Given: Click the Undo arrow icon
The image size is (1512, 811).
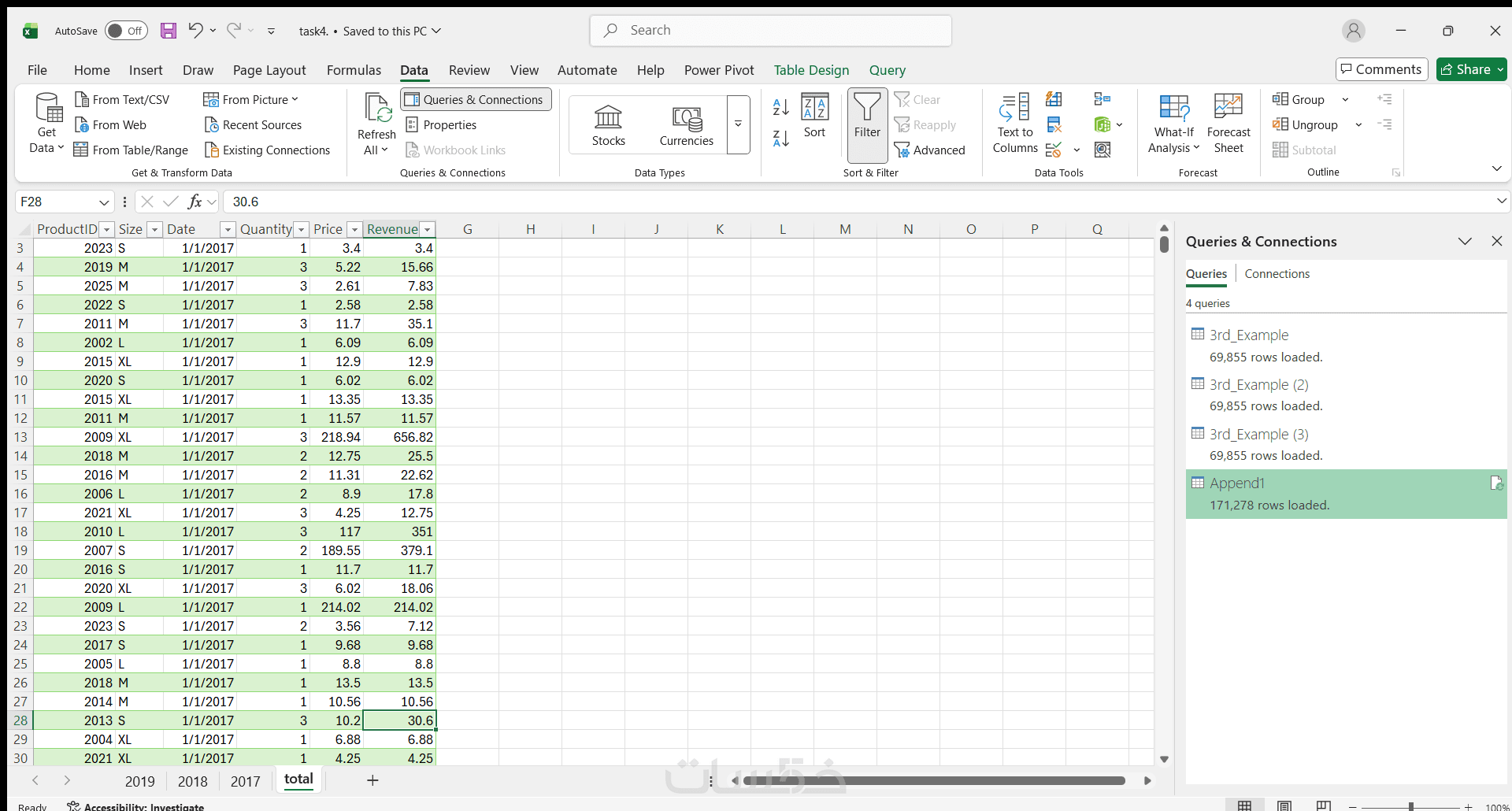Looking at the screenshot, I should (195, 31).
